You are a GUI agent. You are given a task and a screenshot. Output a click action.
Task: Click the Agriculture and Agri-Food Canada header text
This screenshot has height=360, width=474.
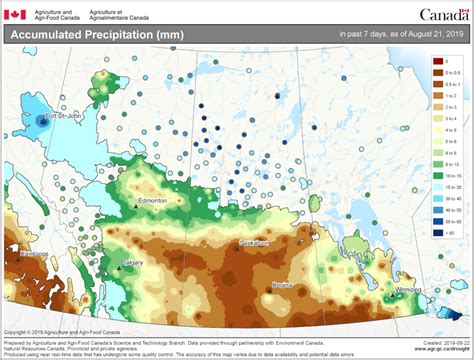coord(57,15)
